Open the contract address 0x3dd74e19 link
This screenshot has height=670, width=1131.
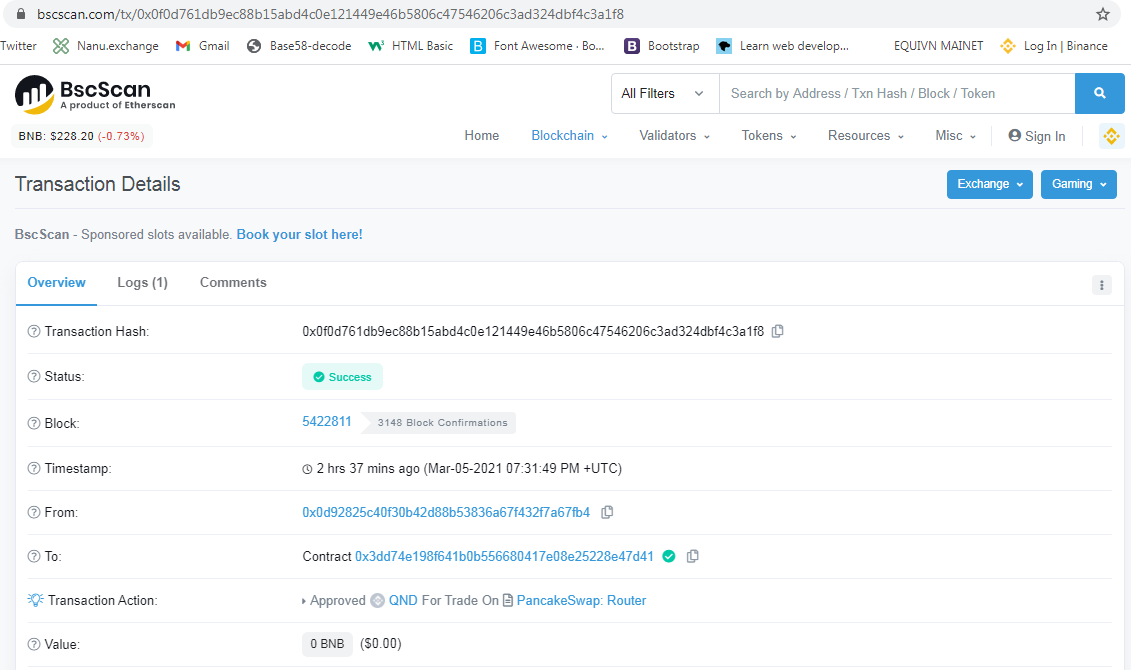pyautogui.click(x=504, y=556)
